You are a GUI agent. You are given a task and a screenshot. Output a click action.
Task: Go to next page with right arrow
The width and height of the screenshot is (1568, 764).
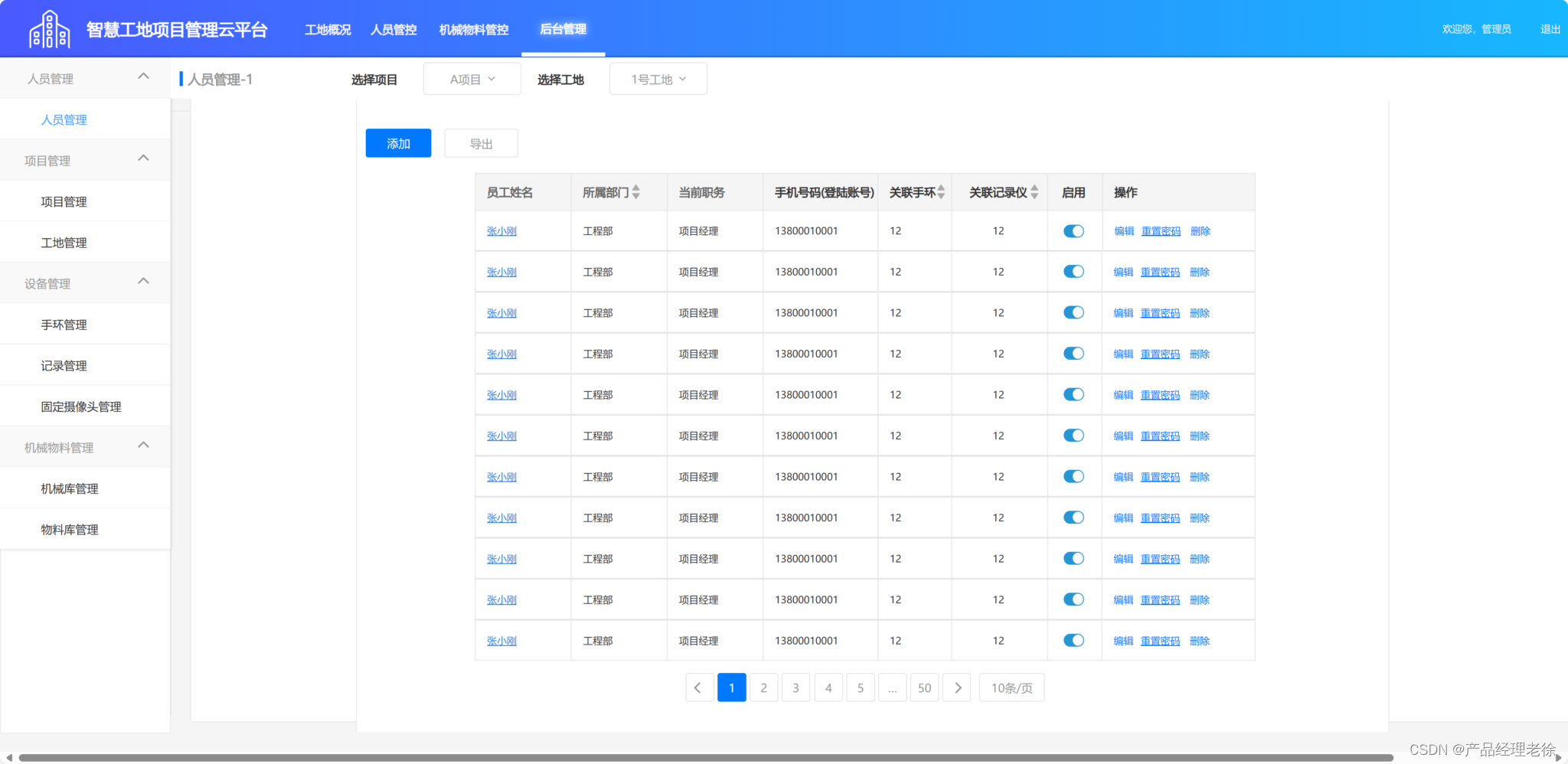(x=957, y=687)
